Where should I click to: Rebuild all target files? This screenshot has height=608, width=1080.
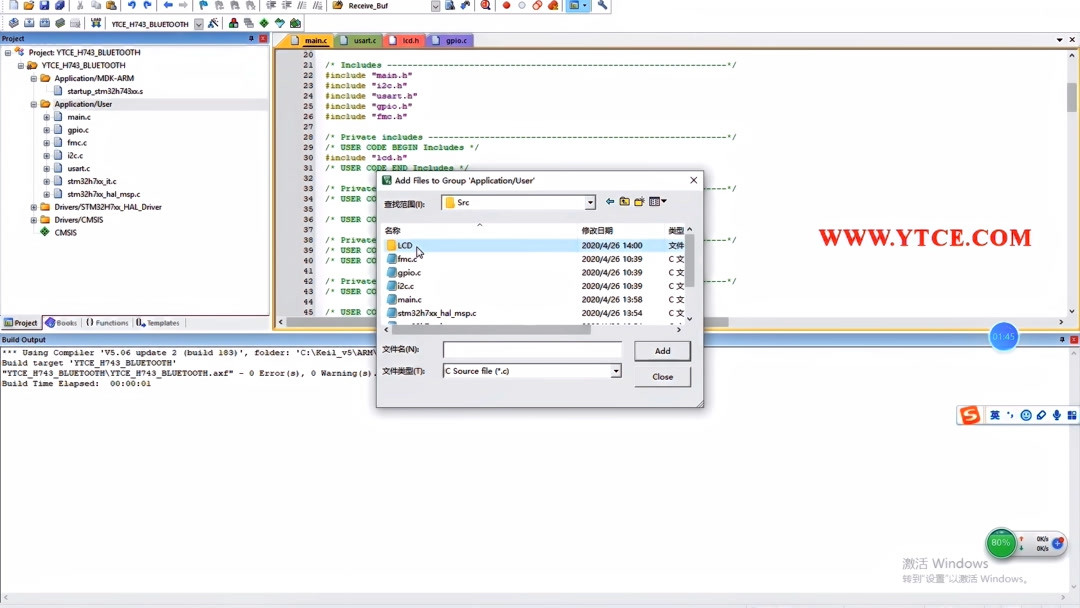click(46, 22)
